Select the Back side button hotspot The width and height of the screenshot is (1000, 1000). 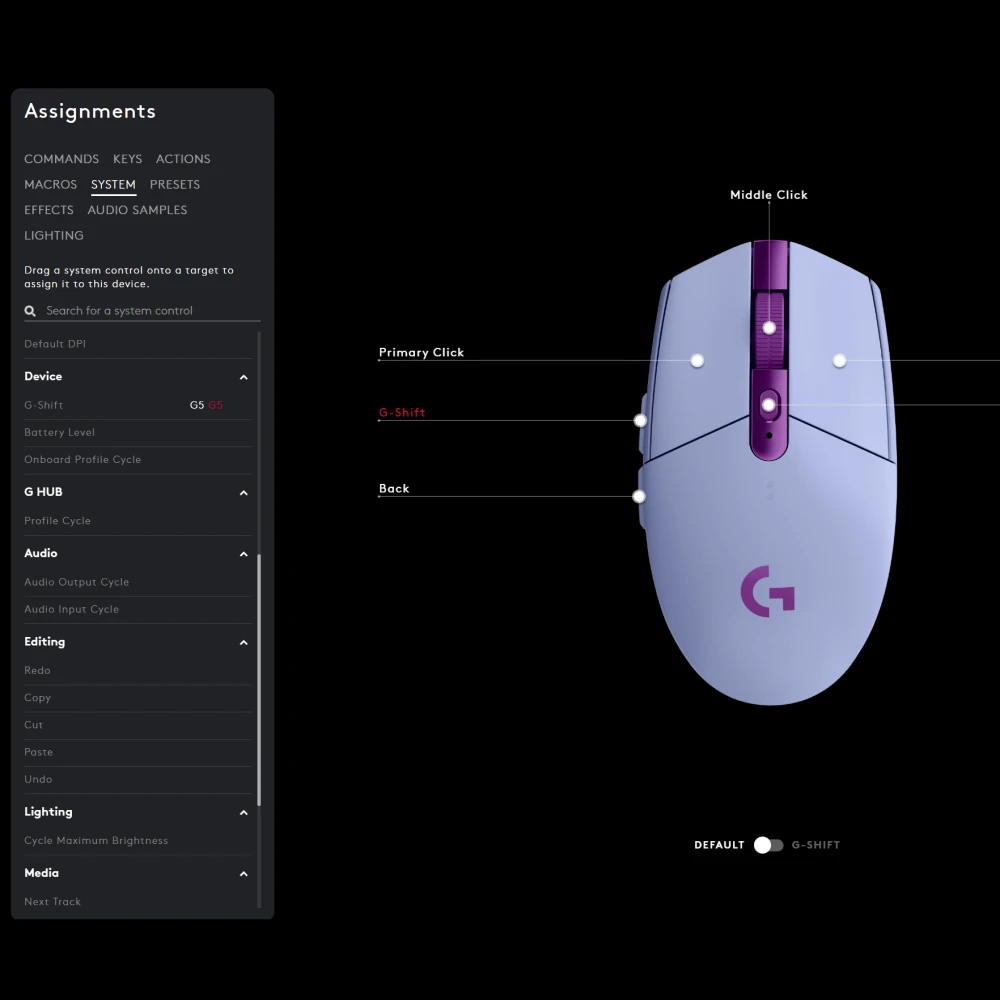coord(638,497)
